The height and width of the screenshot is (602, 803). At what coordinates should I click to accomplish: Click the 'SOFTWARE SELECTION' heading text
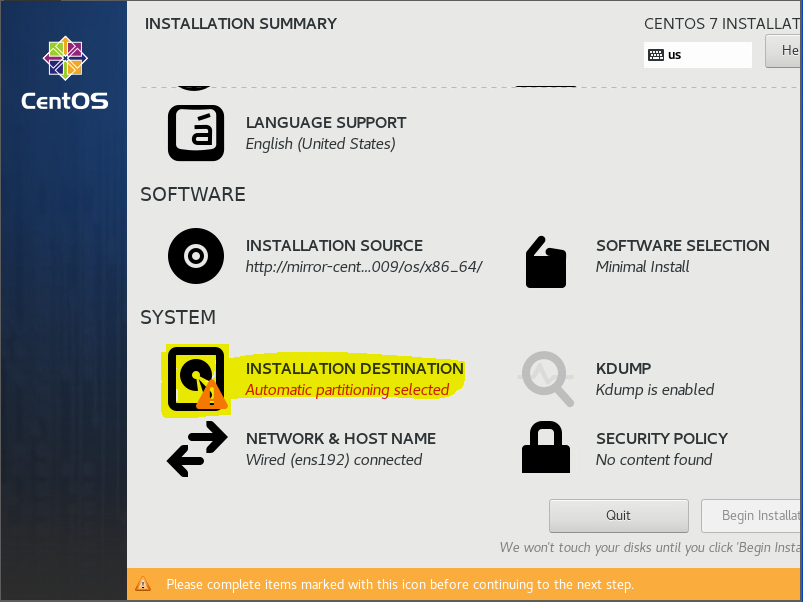click(x=682, y=246)
